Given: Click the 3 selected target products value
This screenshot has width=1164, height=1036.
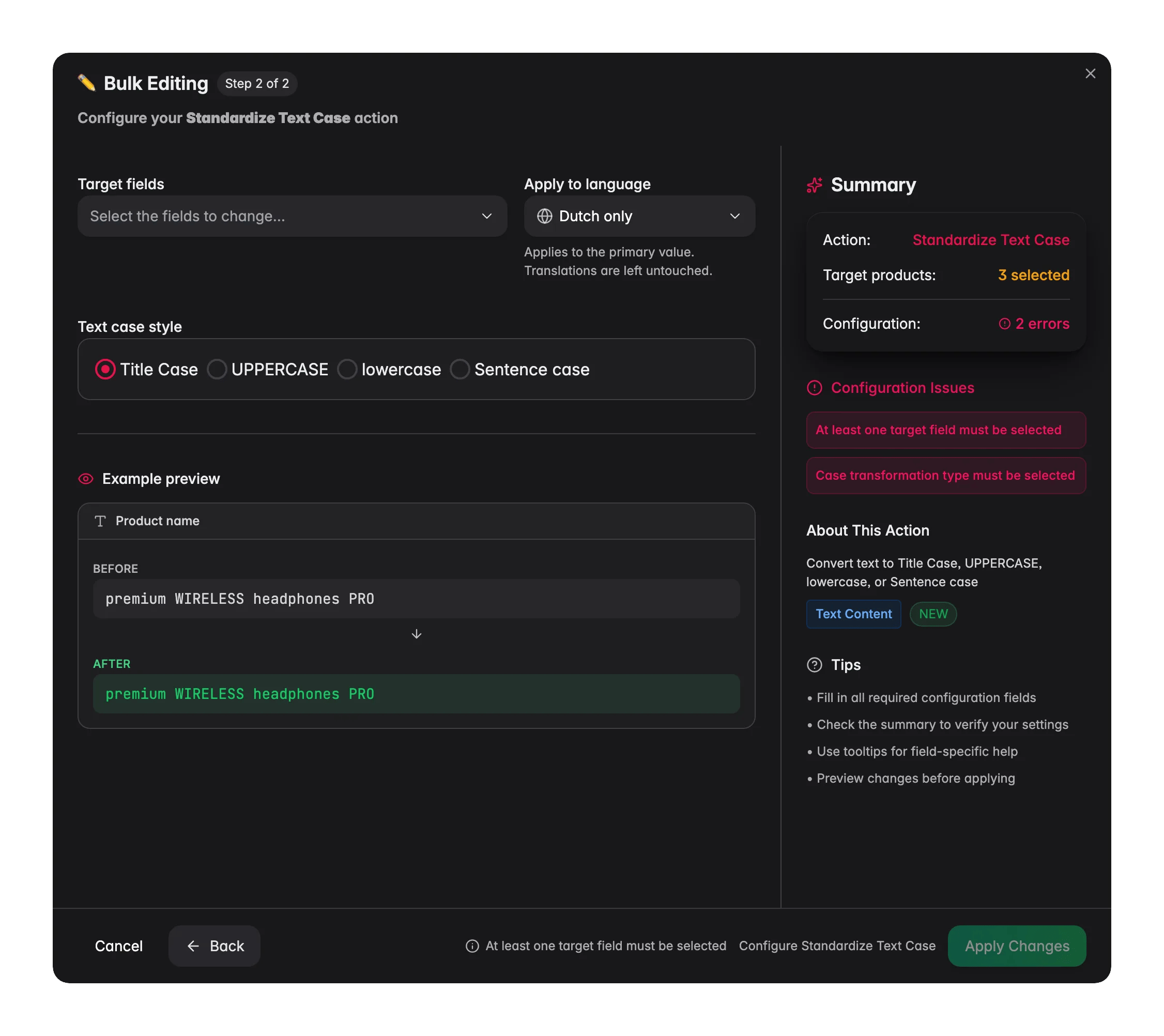Looking at the screenshot, I should [x=1034, y=275].
